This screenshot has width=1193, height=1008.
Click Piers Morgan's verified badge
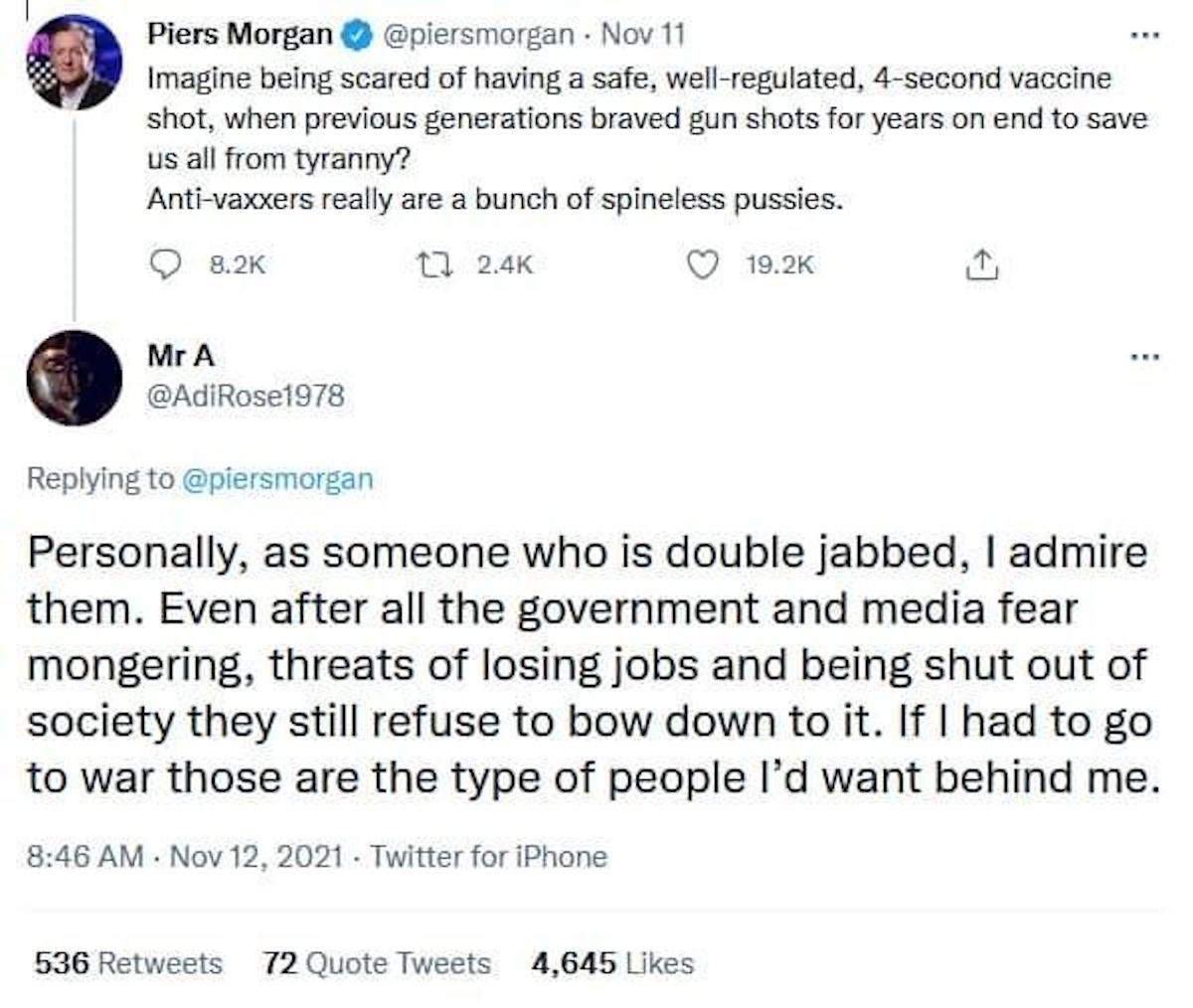coord(355,34)
